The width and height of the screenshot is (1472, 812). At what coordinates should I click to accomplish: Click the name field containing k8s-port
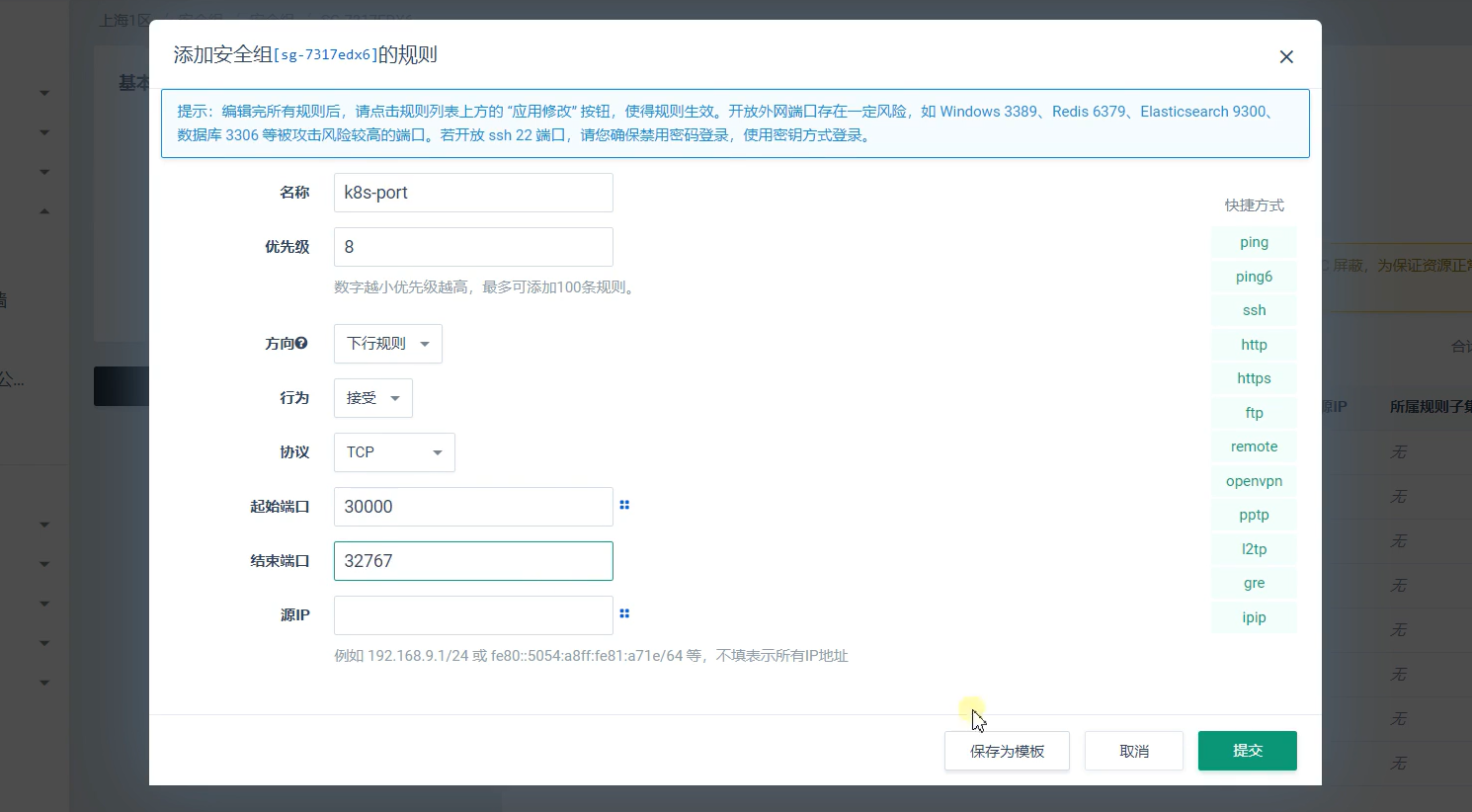(473, 193)
